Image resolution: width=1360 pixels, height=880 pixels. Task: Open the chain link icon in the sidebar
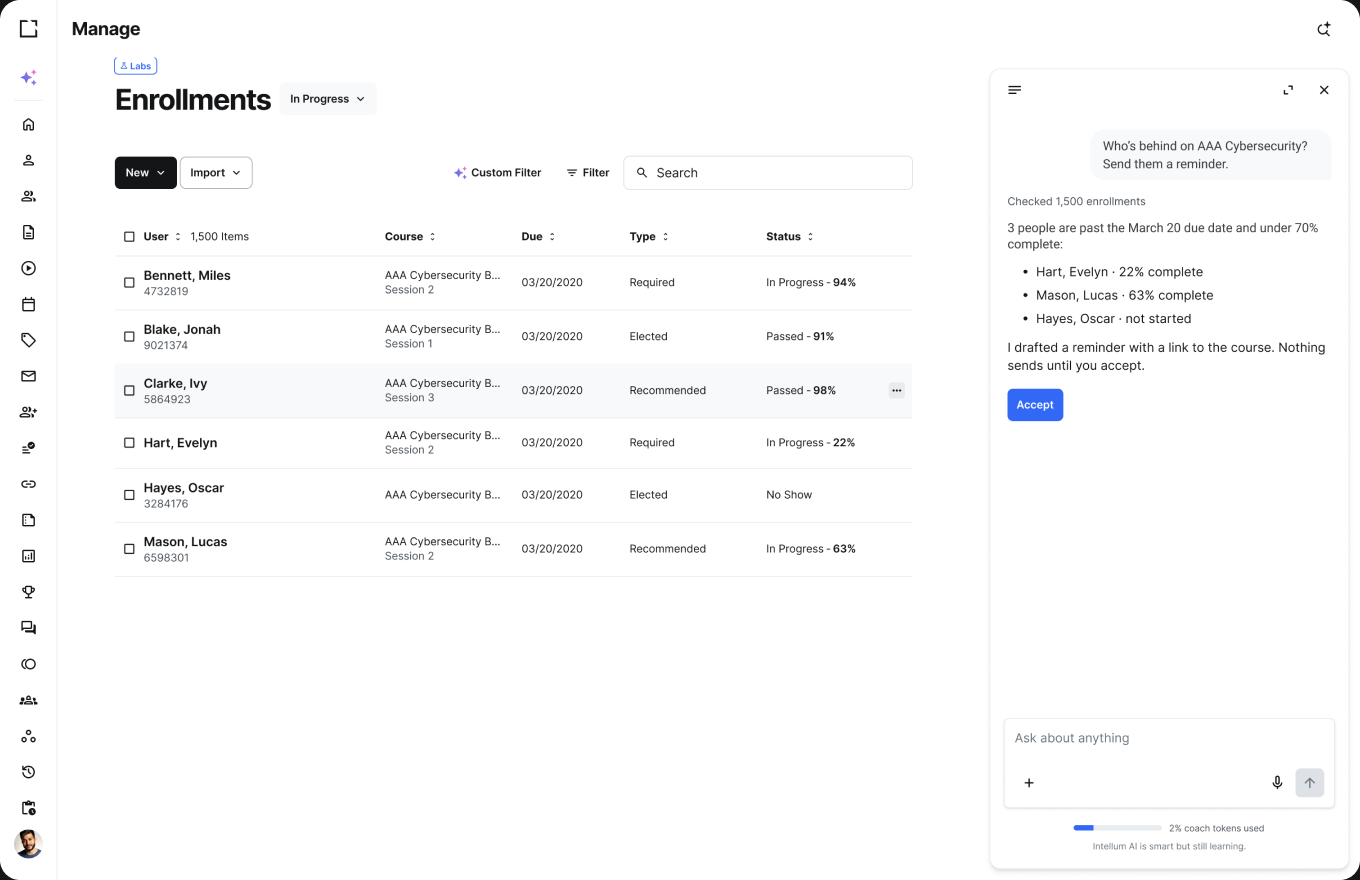pyautogui.click(x=28, y=484)
